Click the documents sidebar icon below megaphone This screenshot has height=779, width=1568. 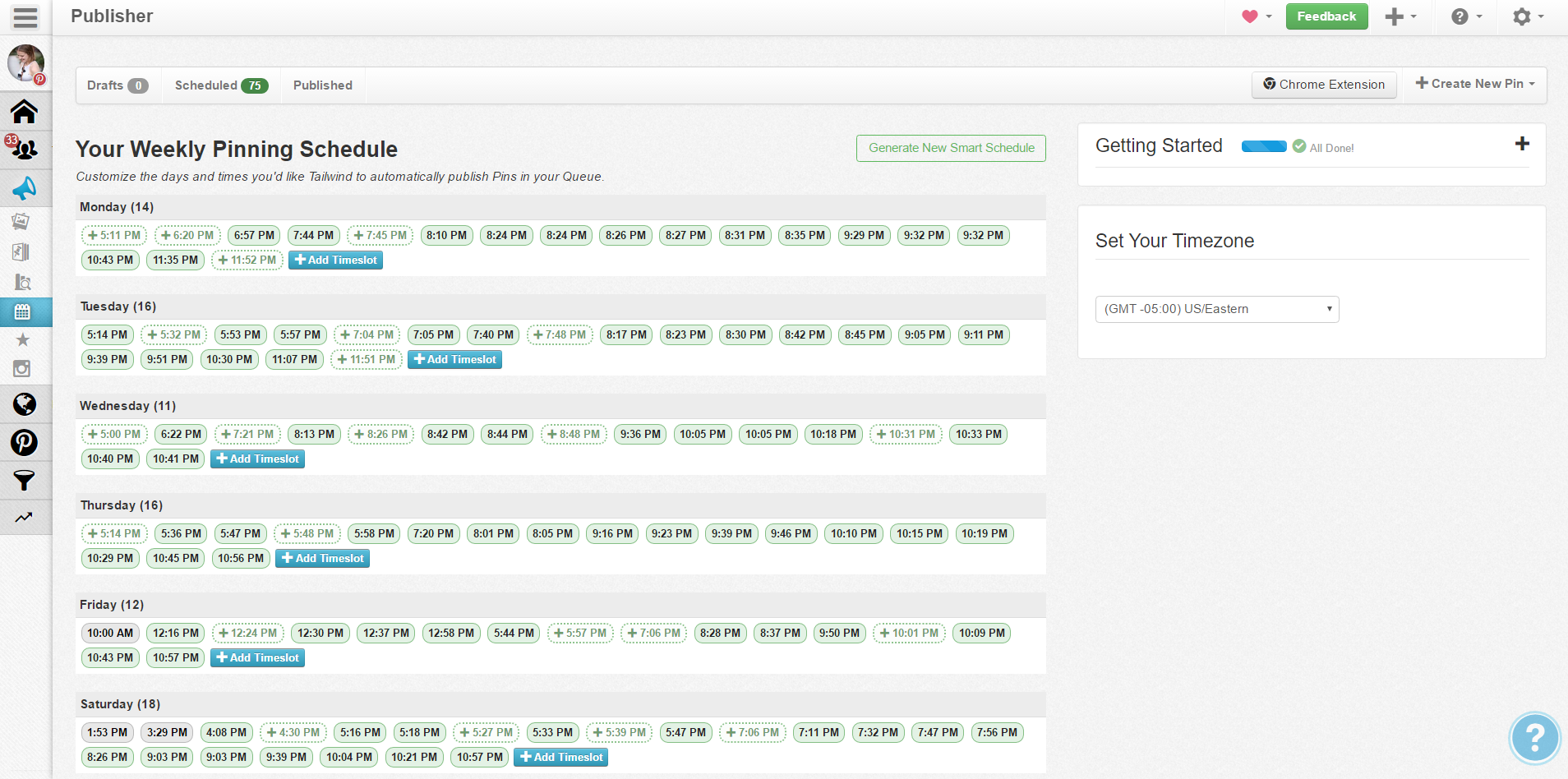coord(21,251)
